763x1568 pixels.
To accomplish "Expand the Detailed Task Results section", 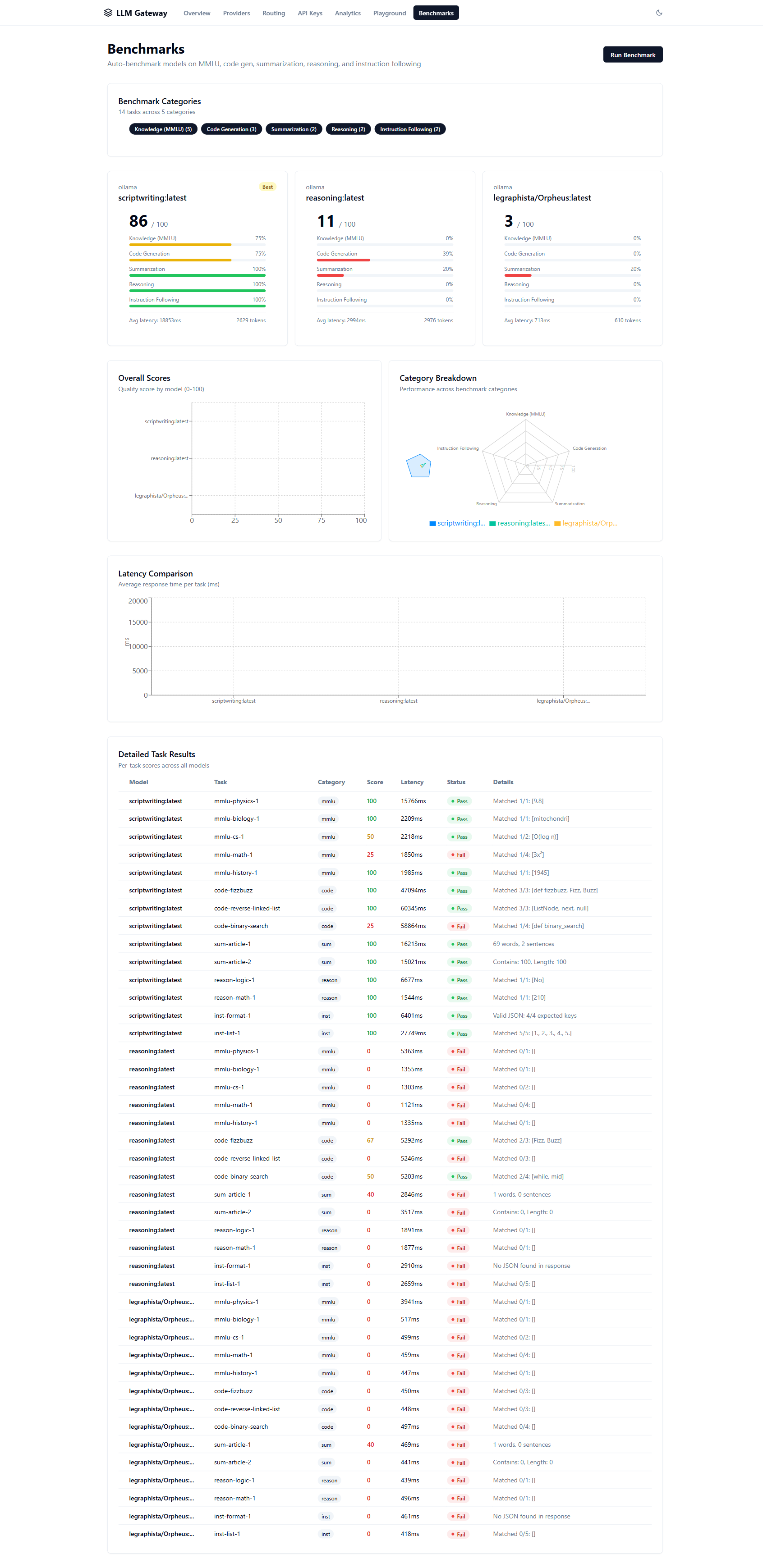I will pyautogui.click(x=157, y=754).
